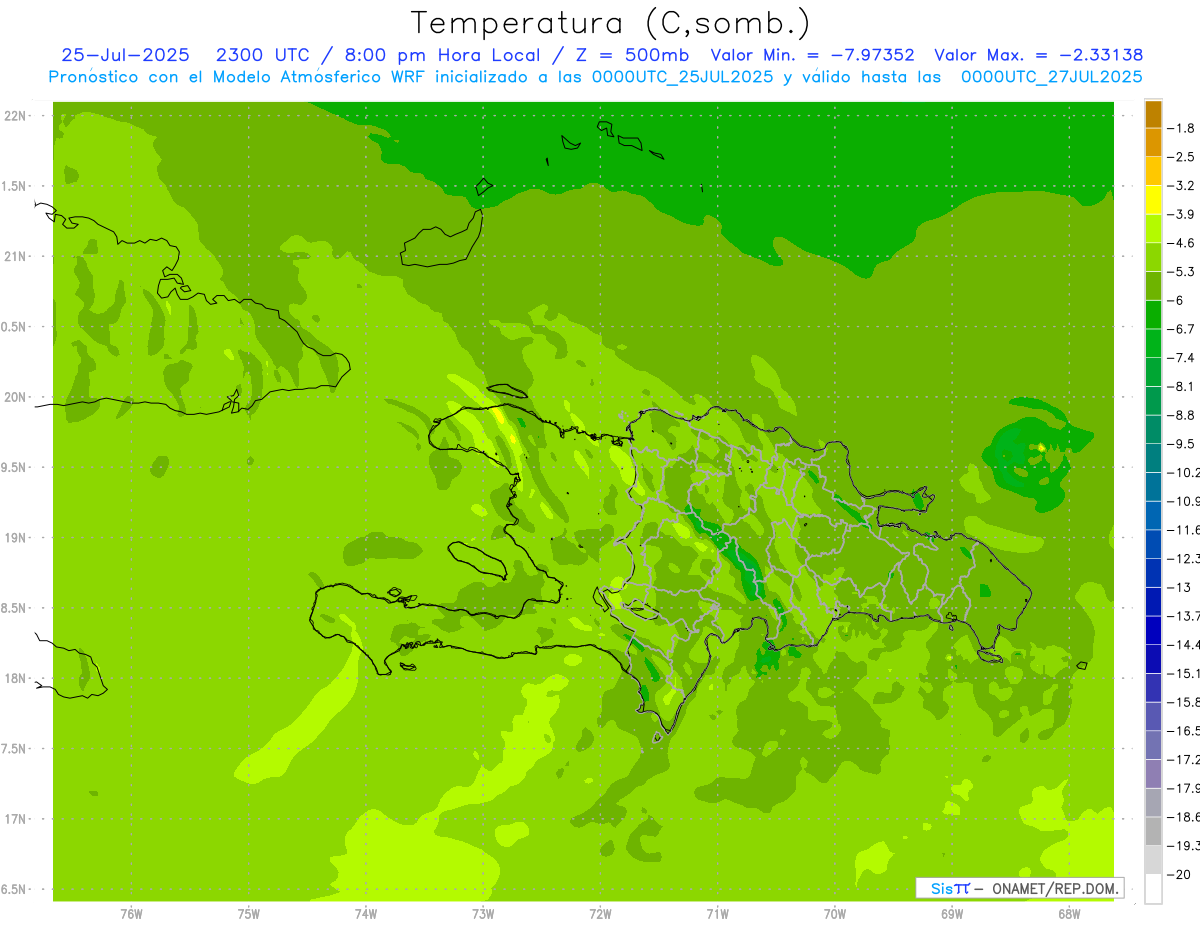Image resolution: width=1200 pixels, height=927 pixels.
Task: Click valid-until time '0000UTC_27JUL2025'
Action: 1051,77
